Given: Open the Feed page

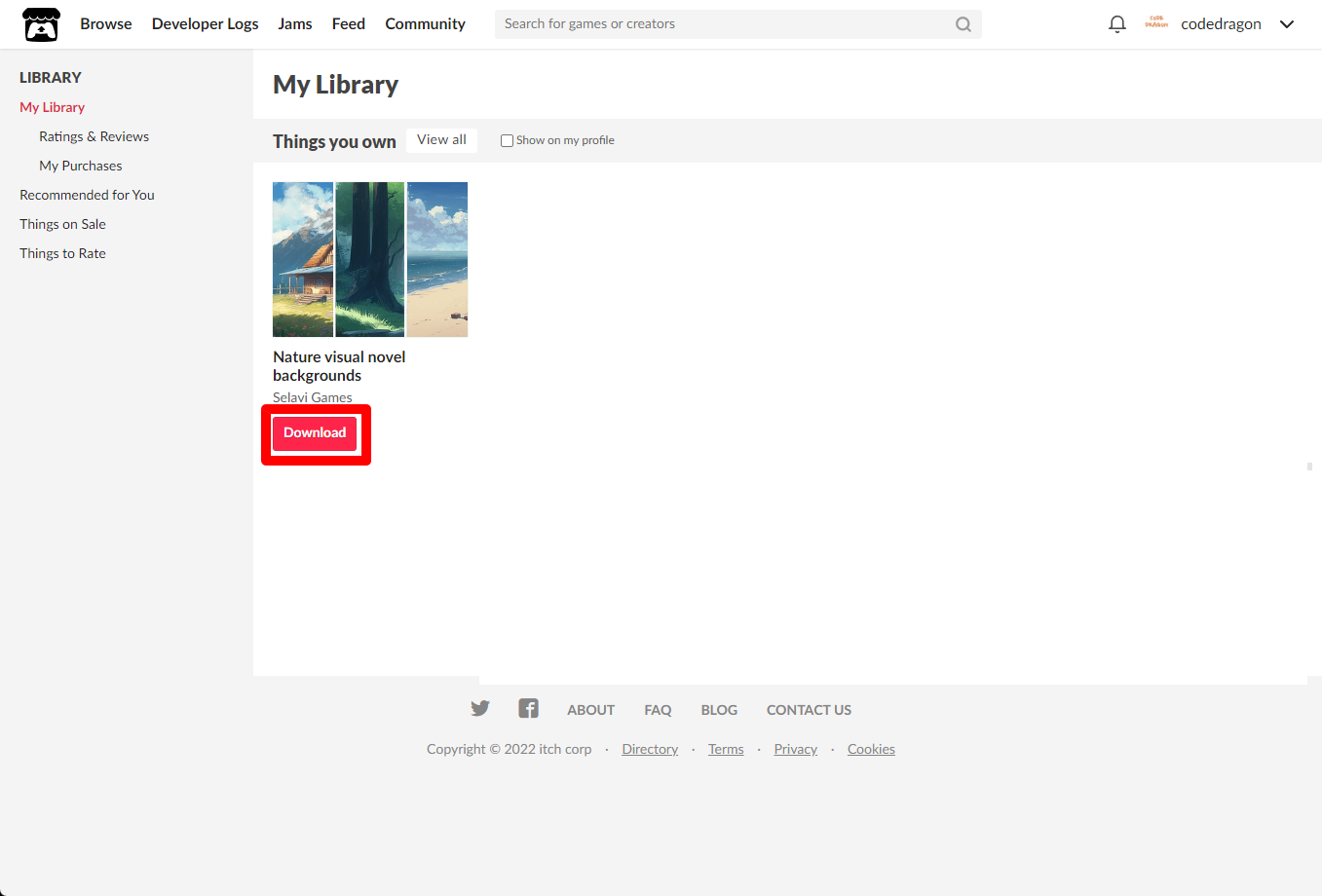Looking at the screenshot, I should click(349, 23).
